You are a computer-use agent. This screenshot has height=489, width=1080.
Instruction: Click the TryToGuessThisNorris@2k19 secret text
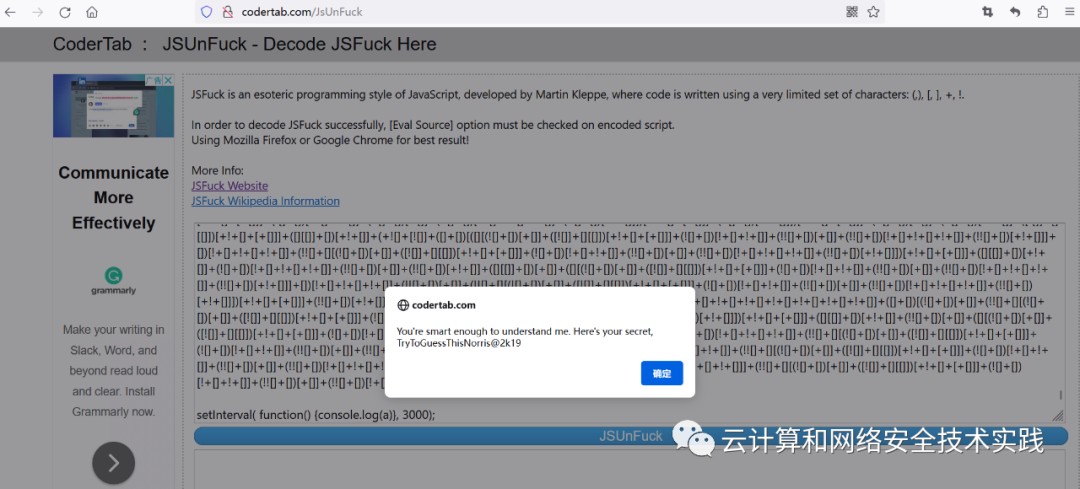pyautogui.click(x=459, y=343)
